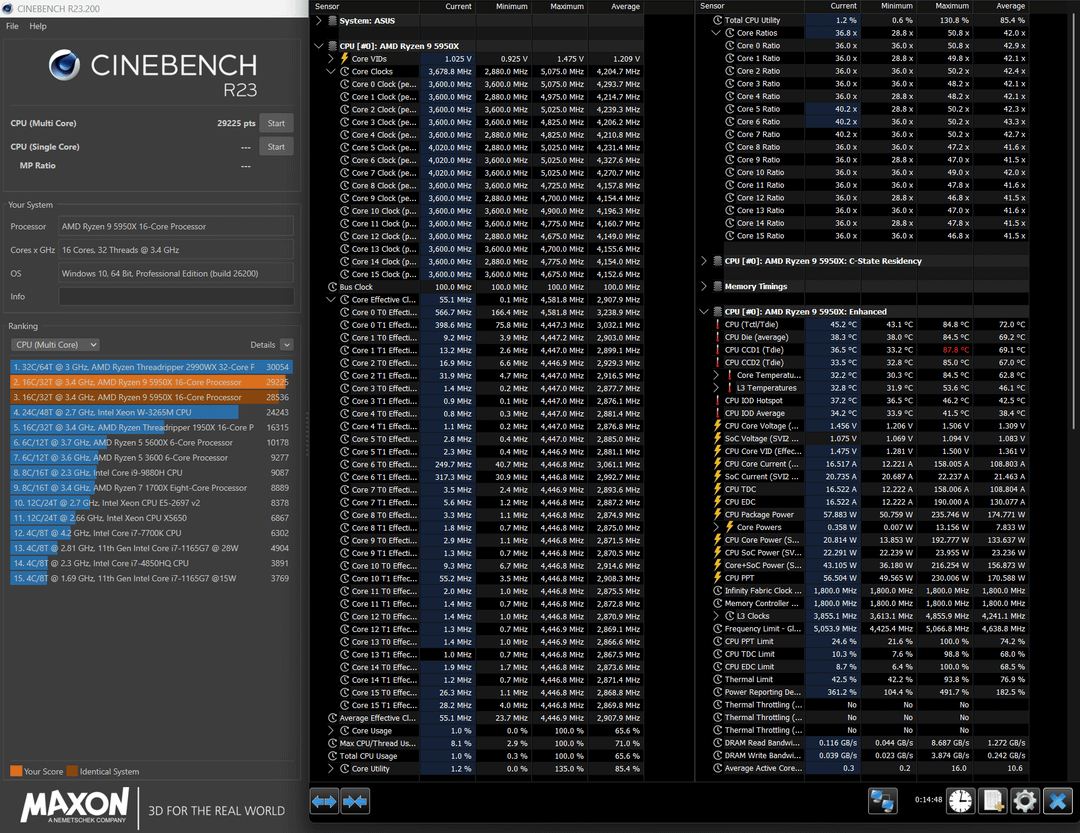Click the expand columns double-arrow icon
This screenshot has width=1080, height=833.
click(x=324, y=801)
